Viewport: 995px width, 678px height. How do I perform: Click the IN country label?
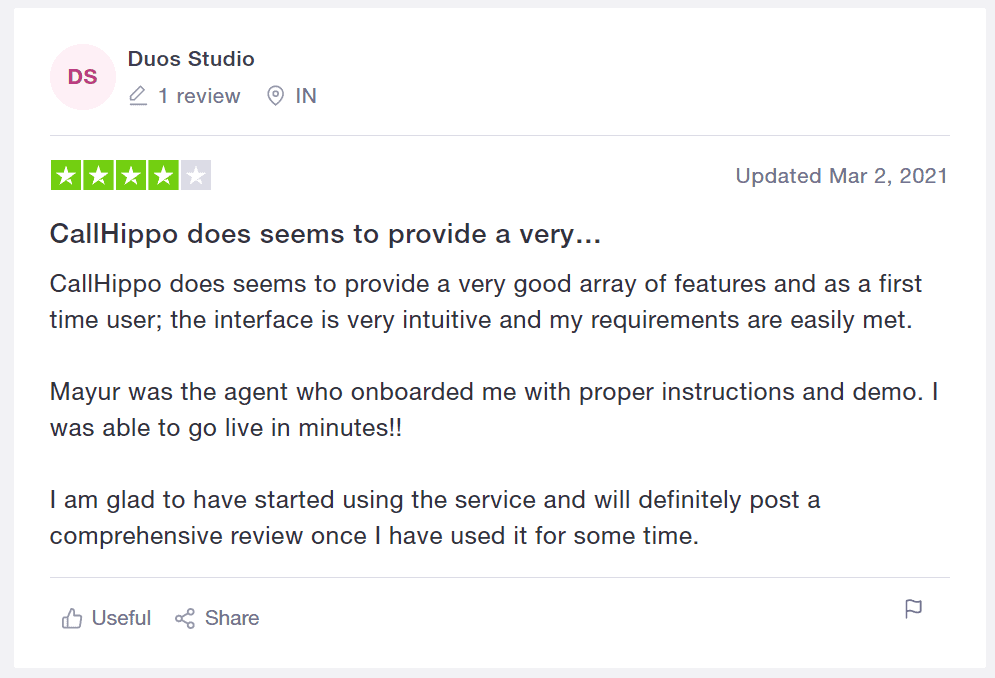(306, 96)
